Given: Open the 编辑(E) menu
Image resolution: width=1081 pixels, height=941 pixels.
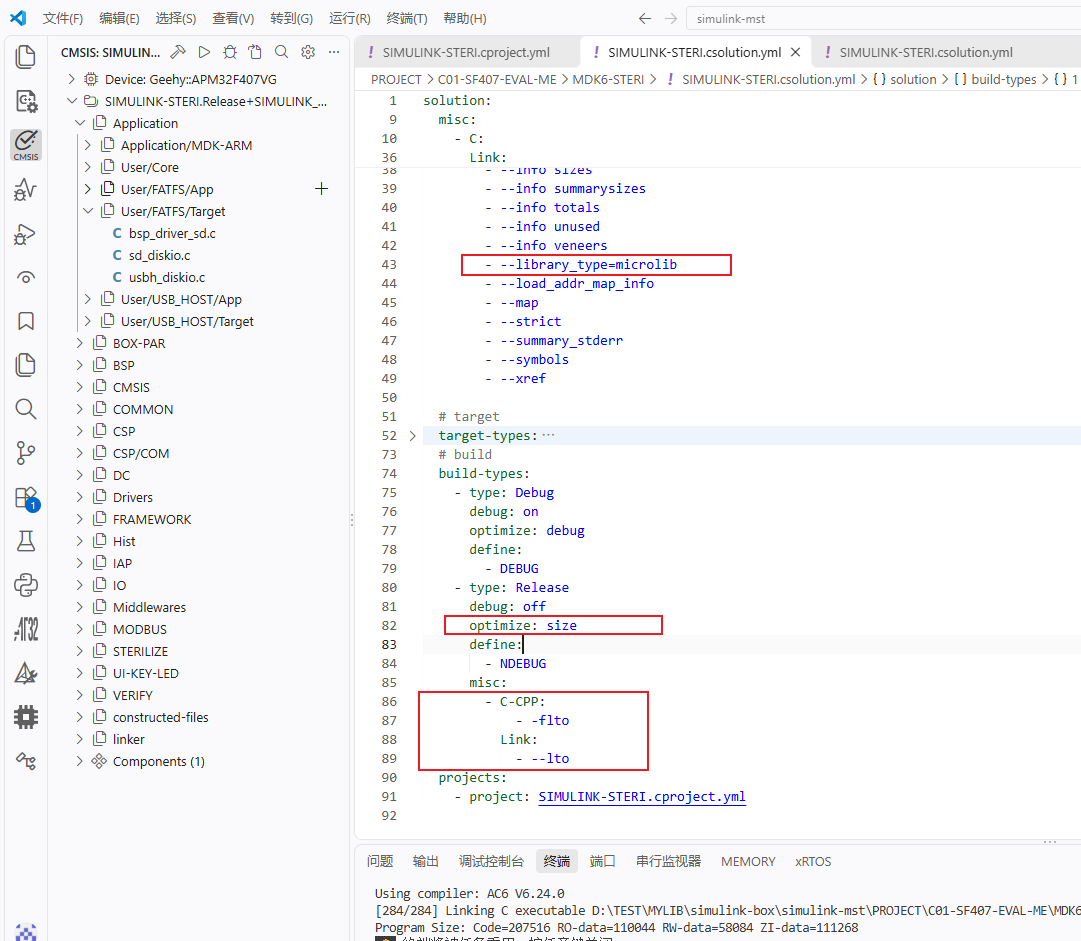Looking at the screenshot, I should pyautogui.click(x=119, y=19).
